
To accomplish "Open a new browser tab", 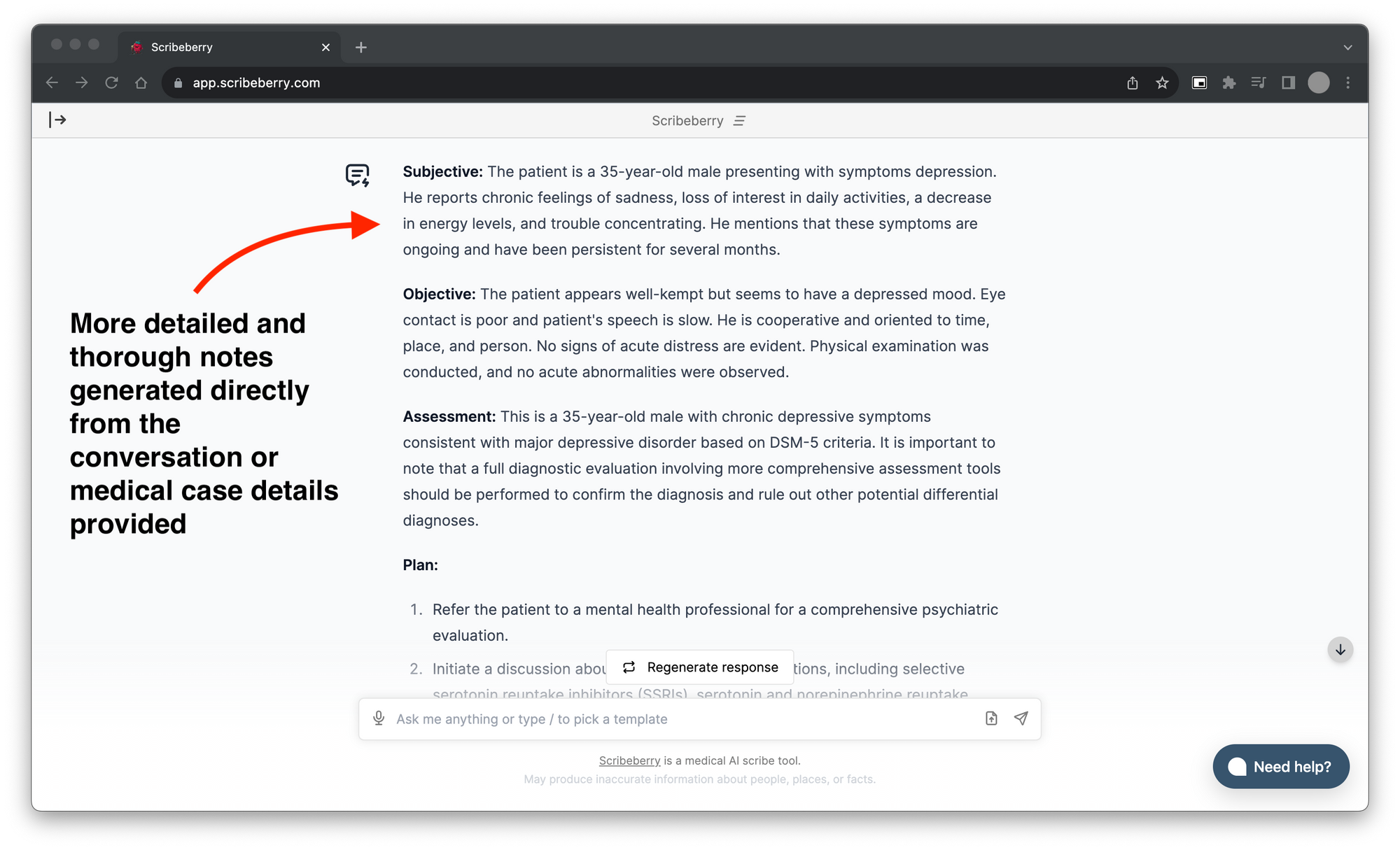I will point(361,48).
